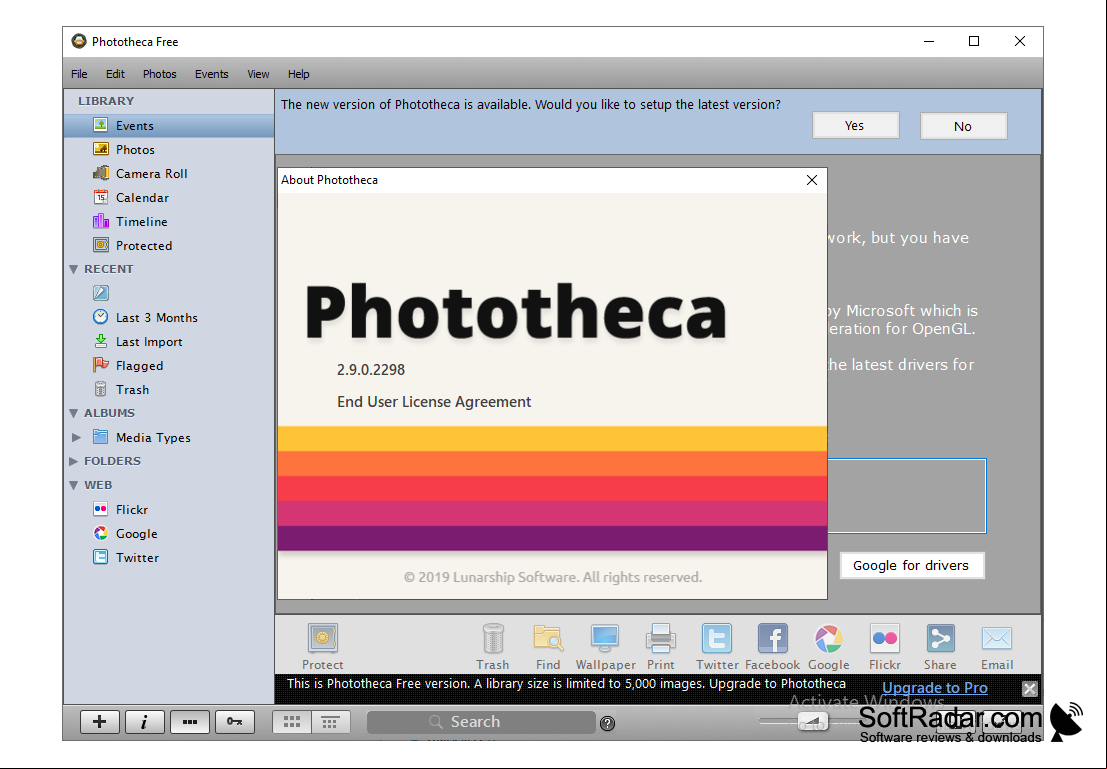The width and height of the screenshot is (1107, 769).
Task: Click the version number 2.9.0.2298
Action: click(371, 369)
